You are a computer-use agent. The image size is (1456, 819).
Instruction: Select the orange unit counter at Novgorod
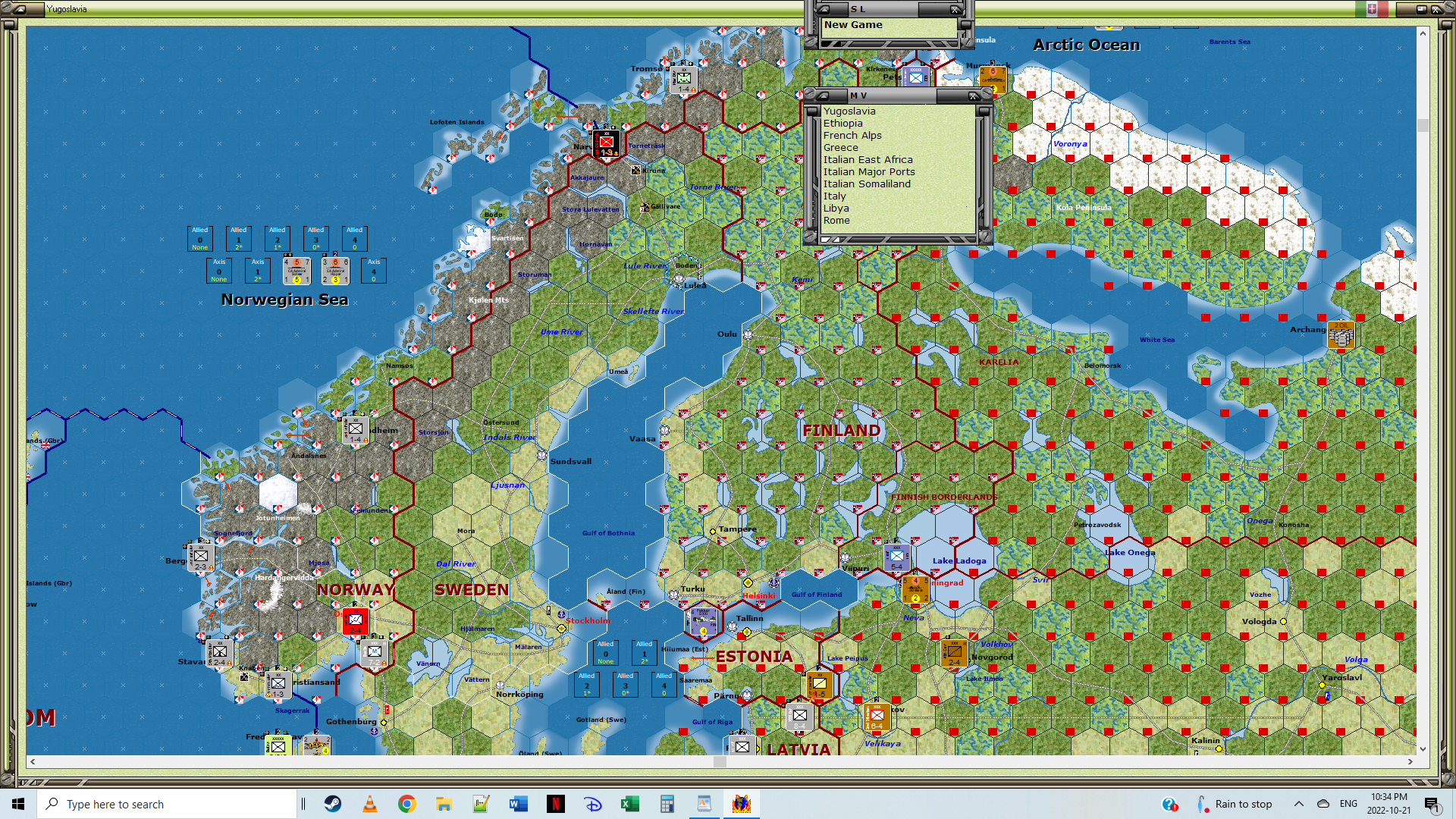pyautogui.click(x=954, y=653)
